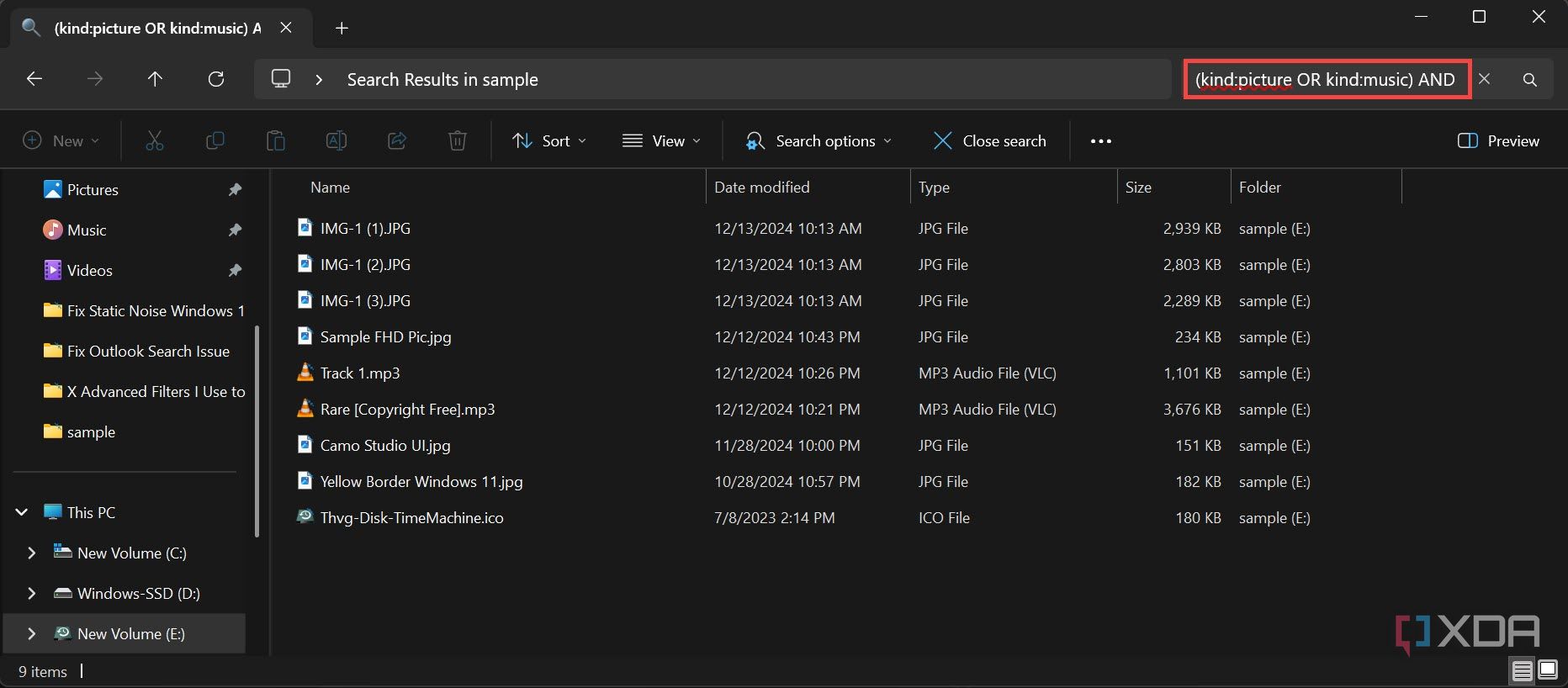Viewport: 1568px width, 688px height.
Task: Sort by Size column header
Action: point(1138,187)
